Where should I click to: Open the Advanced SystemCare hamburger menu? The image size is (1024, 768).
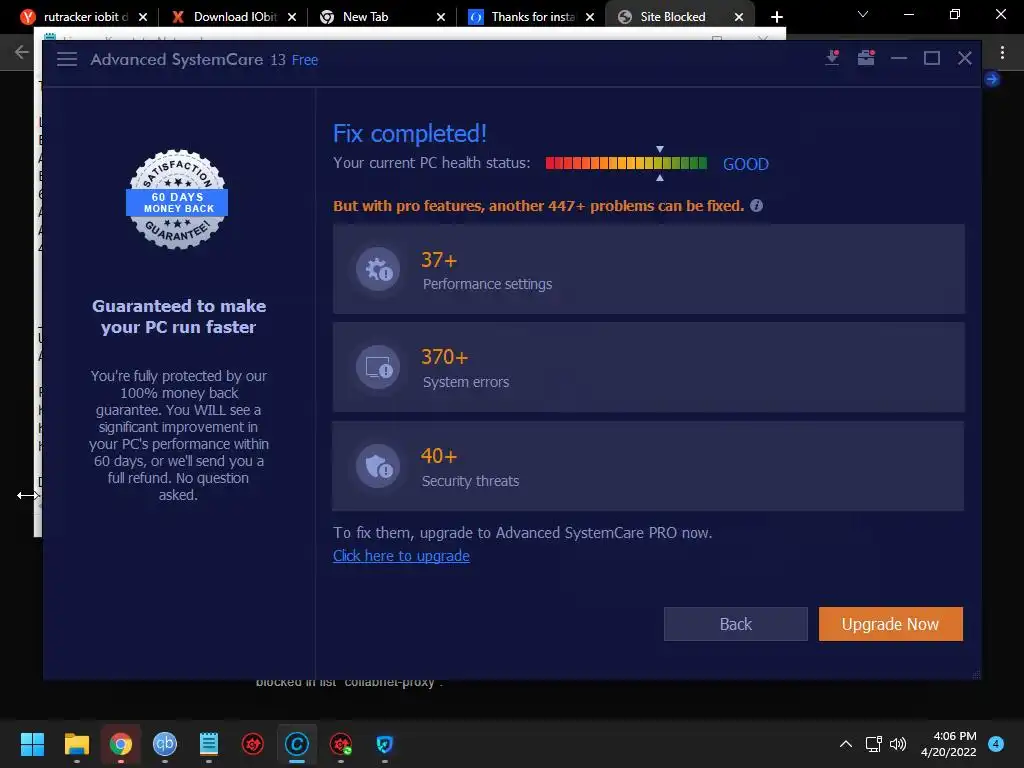(67, 59)
